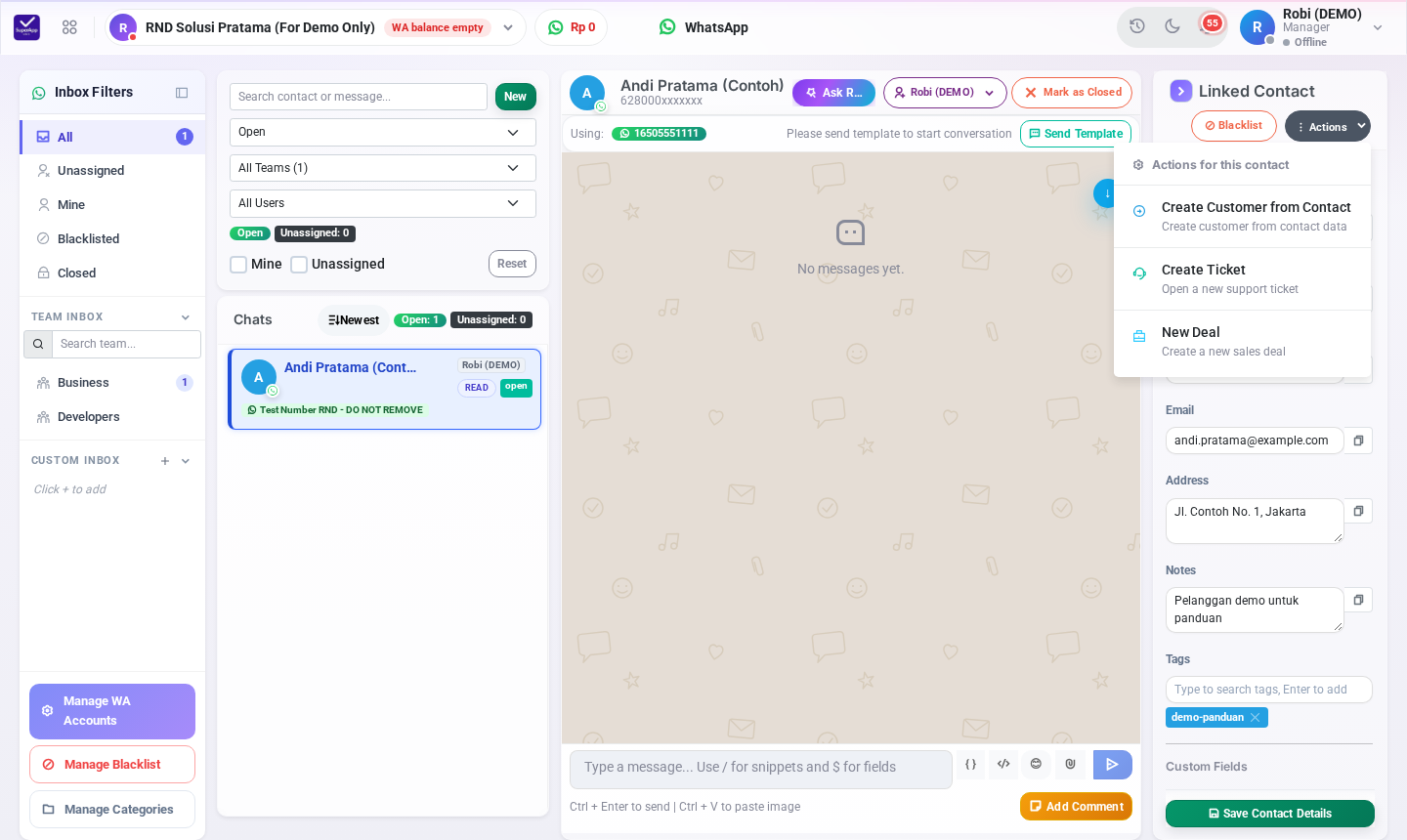The image size is (1407, 840).
Task: Expand the All Teams (1) dropdown
Action: coord(383,168)
